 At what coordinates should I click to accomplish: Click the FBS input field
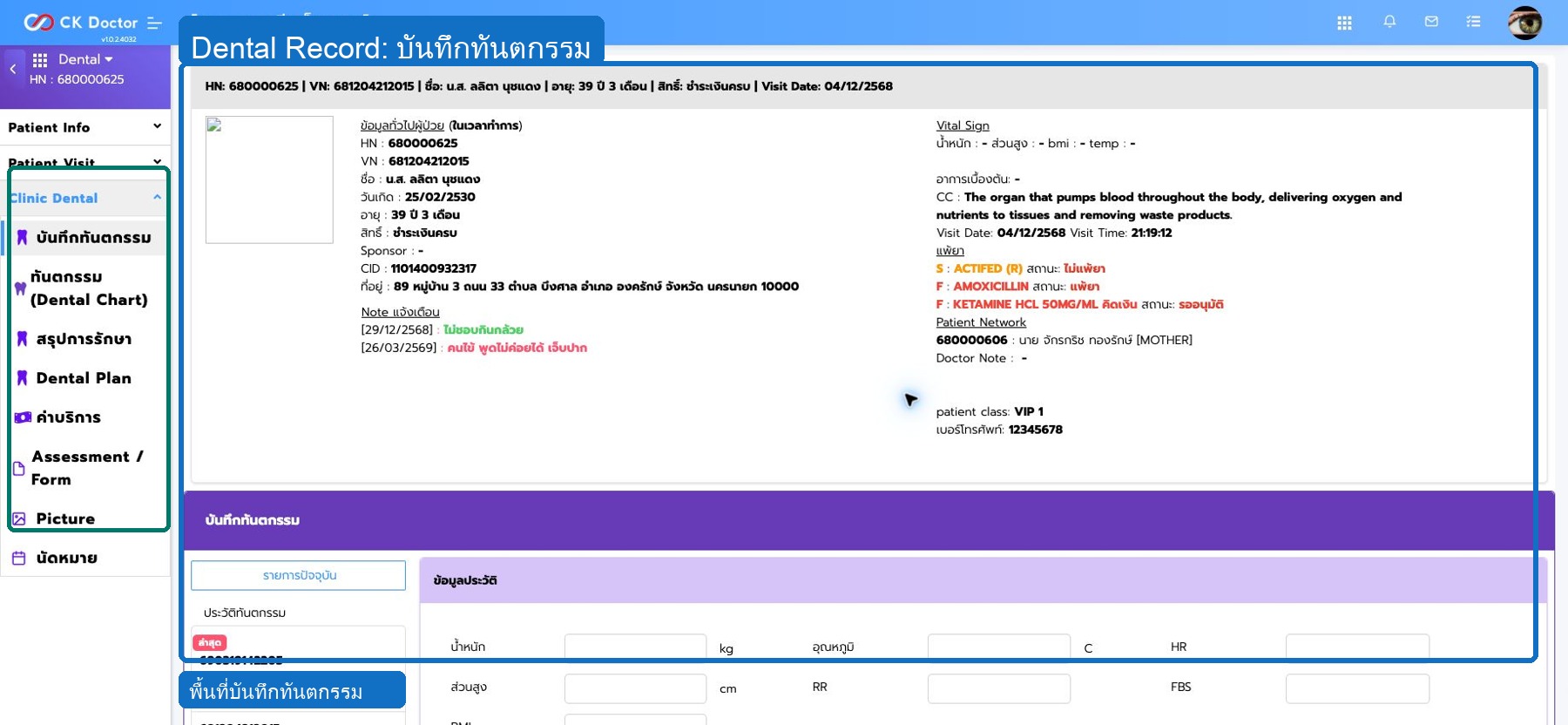(x=1357, y=688)
